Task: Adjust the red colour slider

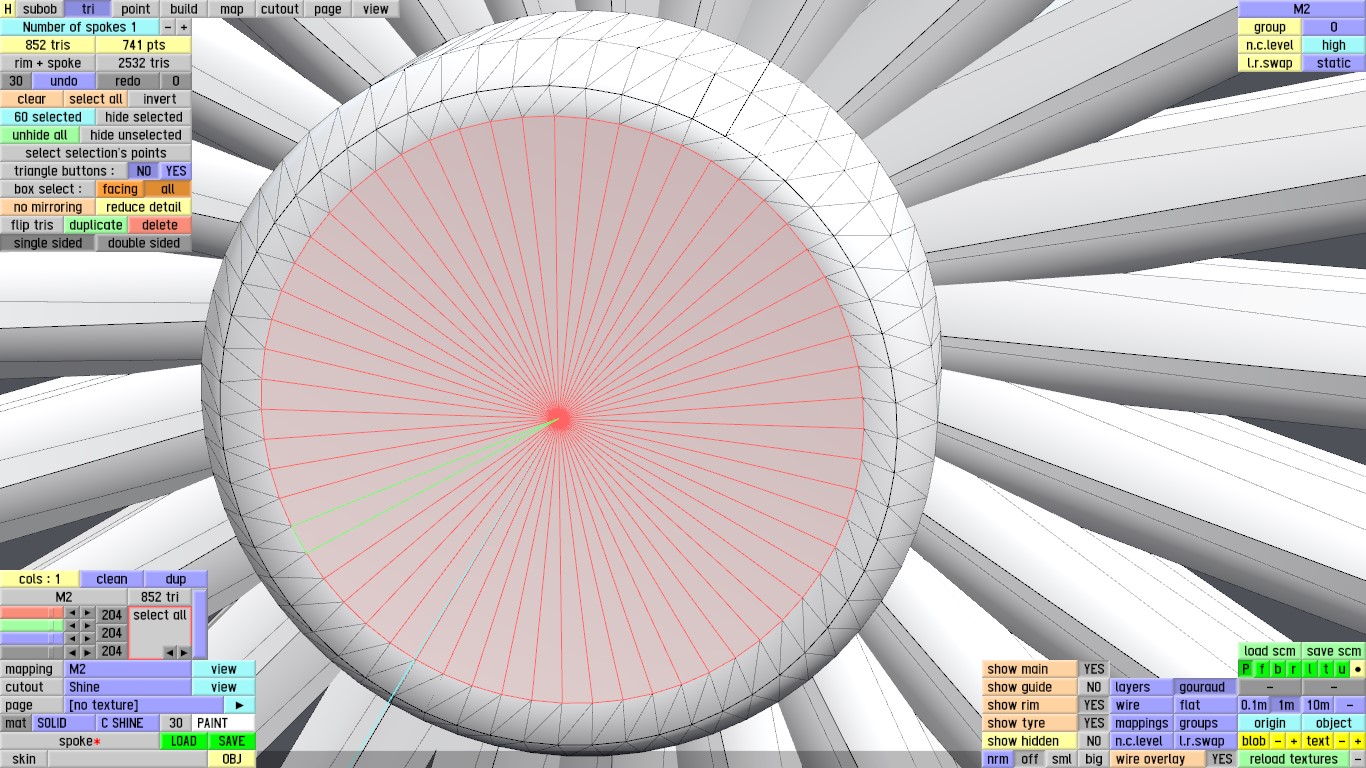Action: (32, 613)
